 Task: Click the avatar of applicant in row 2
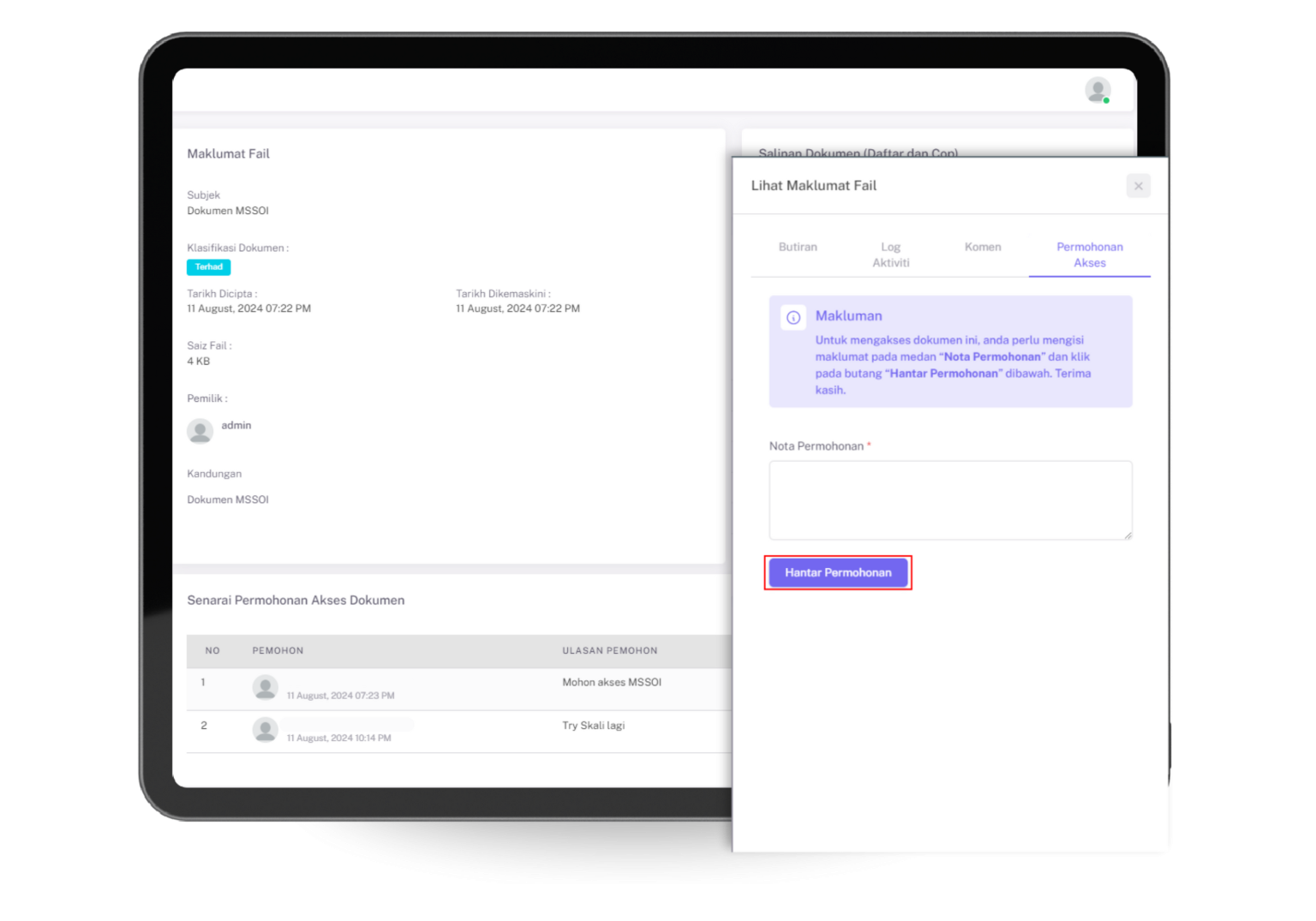pyautogui.click(x=266, y=730)
